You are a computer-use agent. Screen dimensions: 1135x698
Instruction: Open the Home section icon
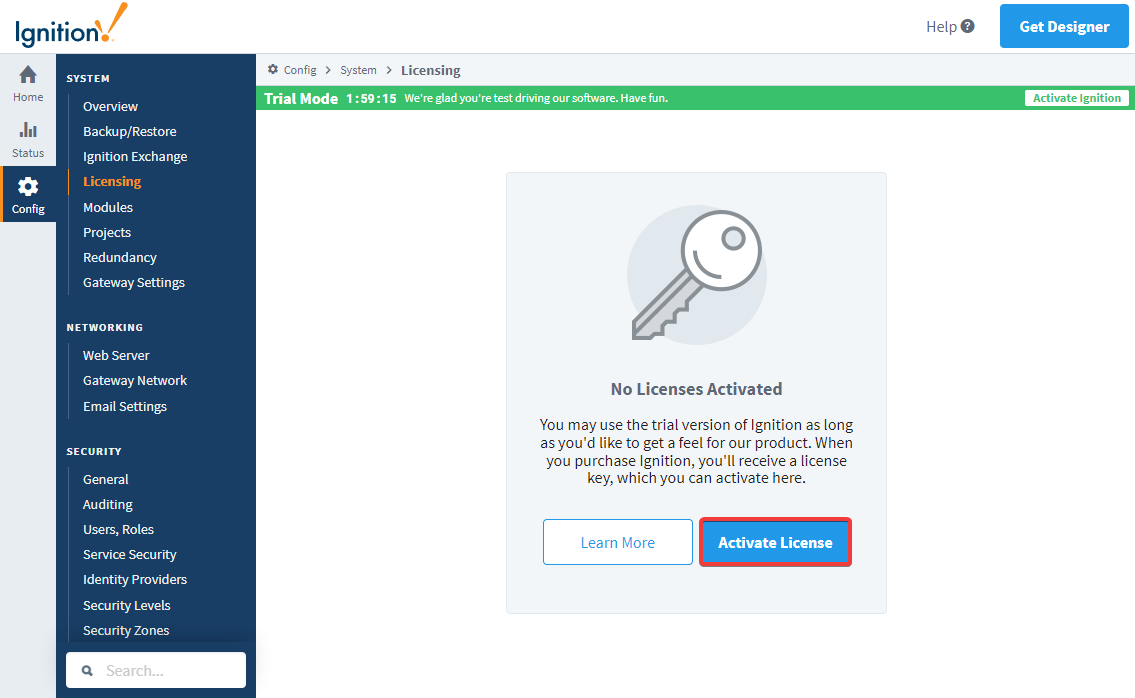click(28, 75)
